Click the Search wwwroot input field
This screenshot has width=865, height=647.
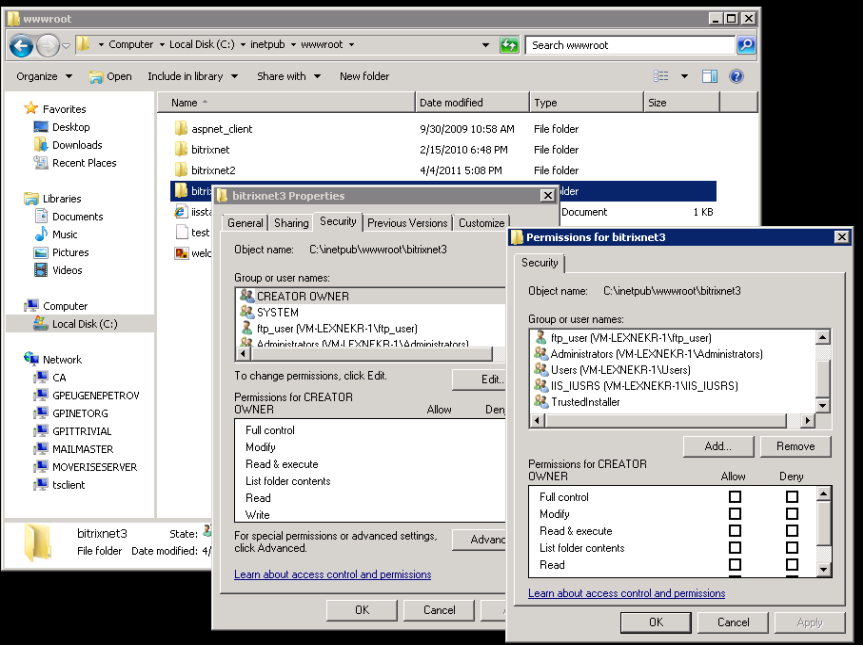(x=630, y=45)
